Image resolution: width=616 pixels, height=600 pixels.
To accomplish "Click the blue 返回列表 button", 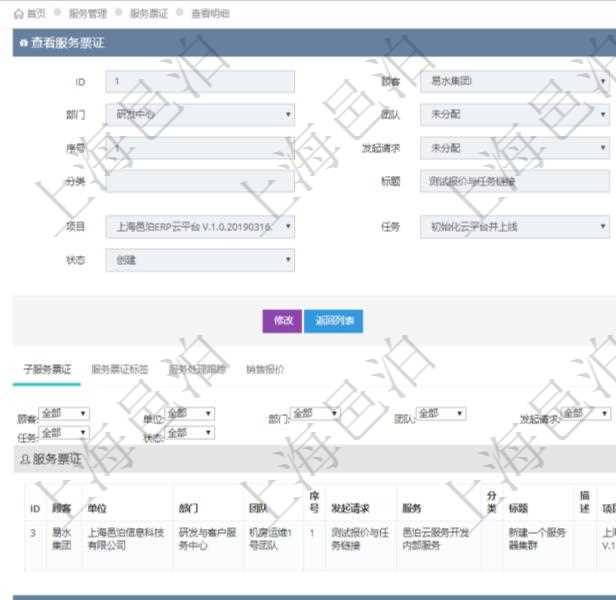I will pos(334,321).
